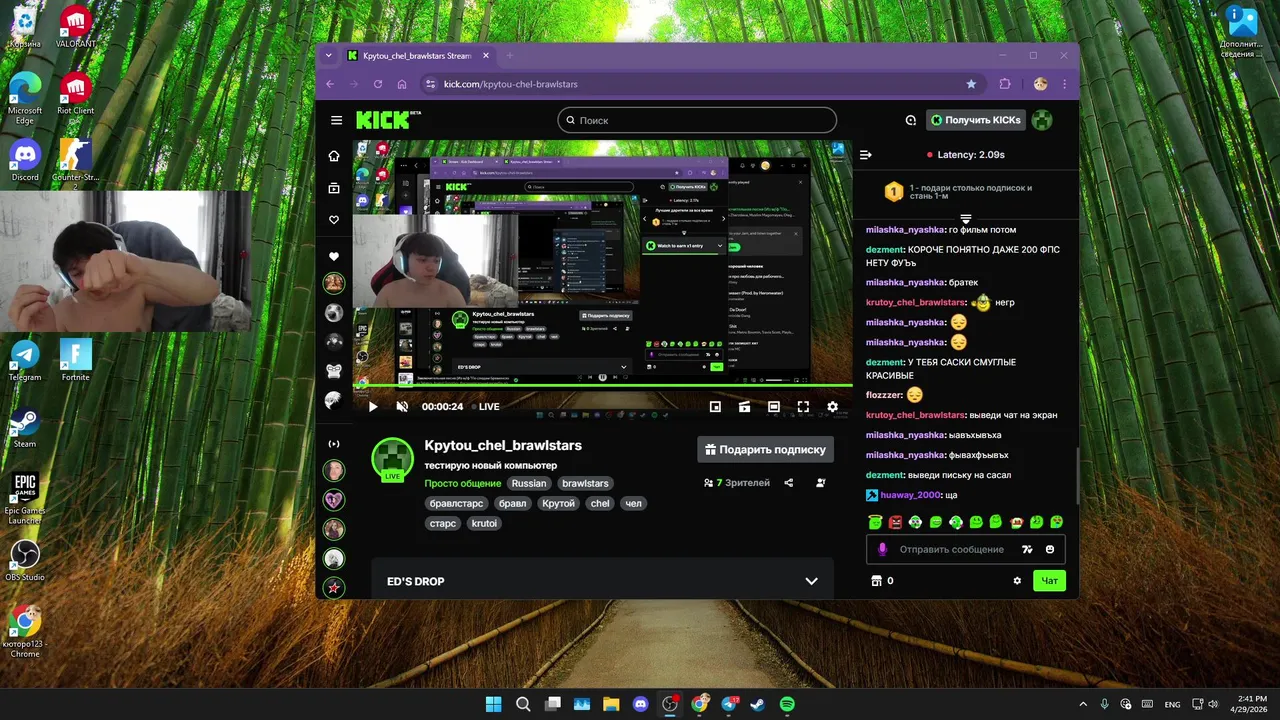This screenshot has width=1280, height=720.
Task: Click the filled heart icon in sidebar
Action: pos(334,257)
